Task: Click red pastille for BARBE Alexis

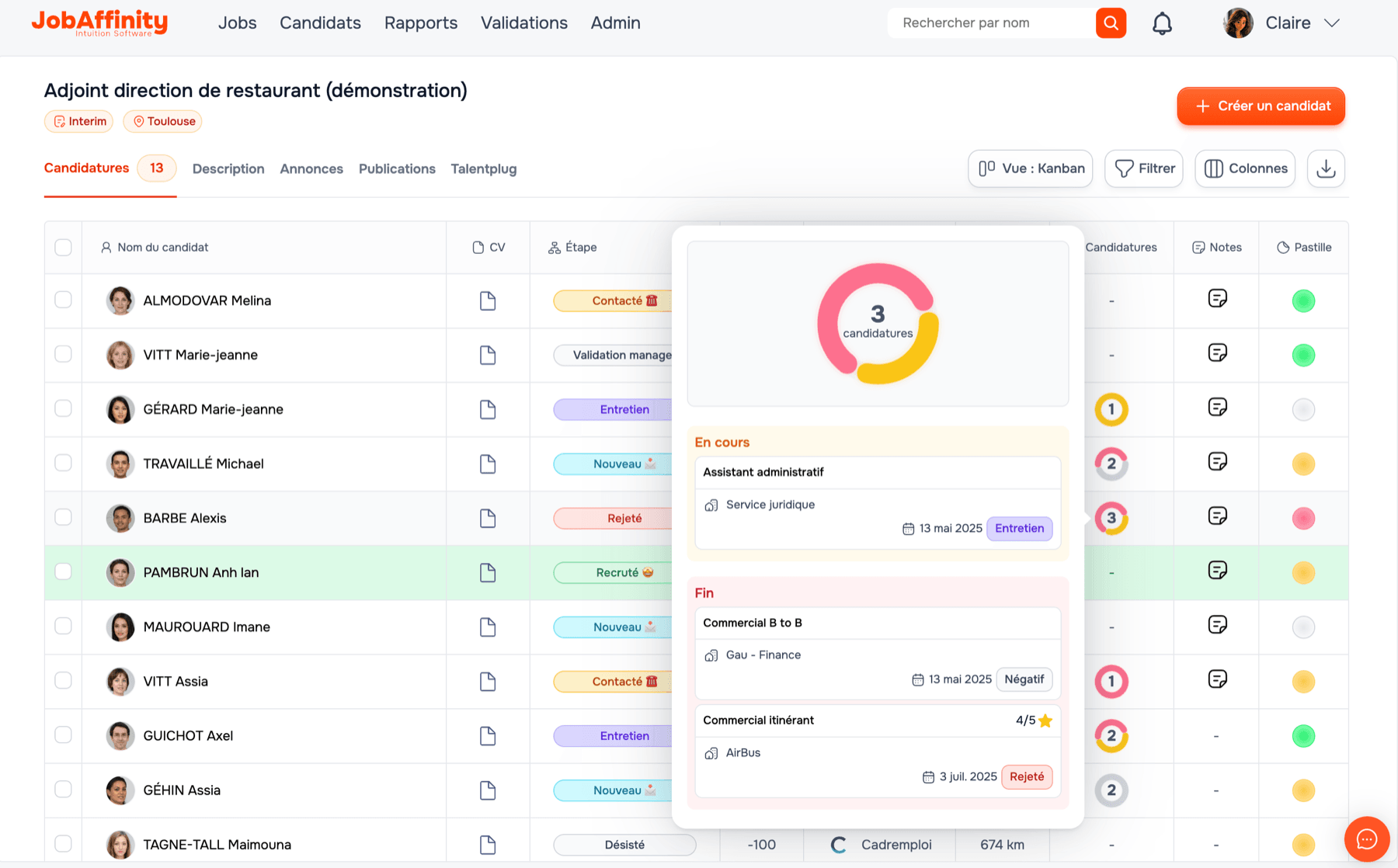Action: pyautogui.click(x=1303, y=518)
